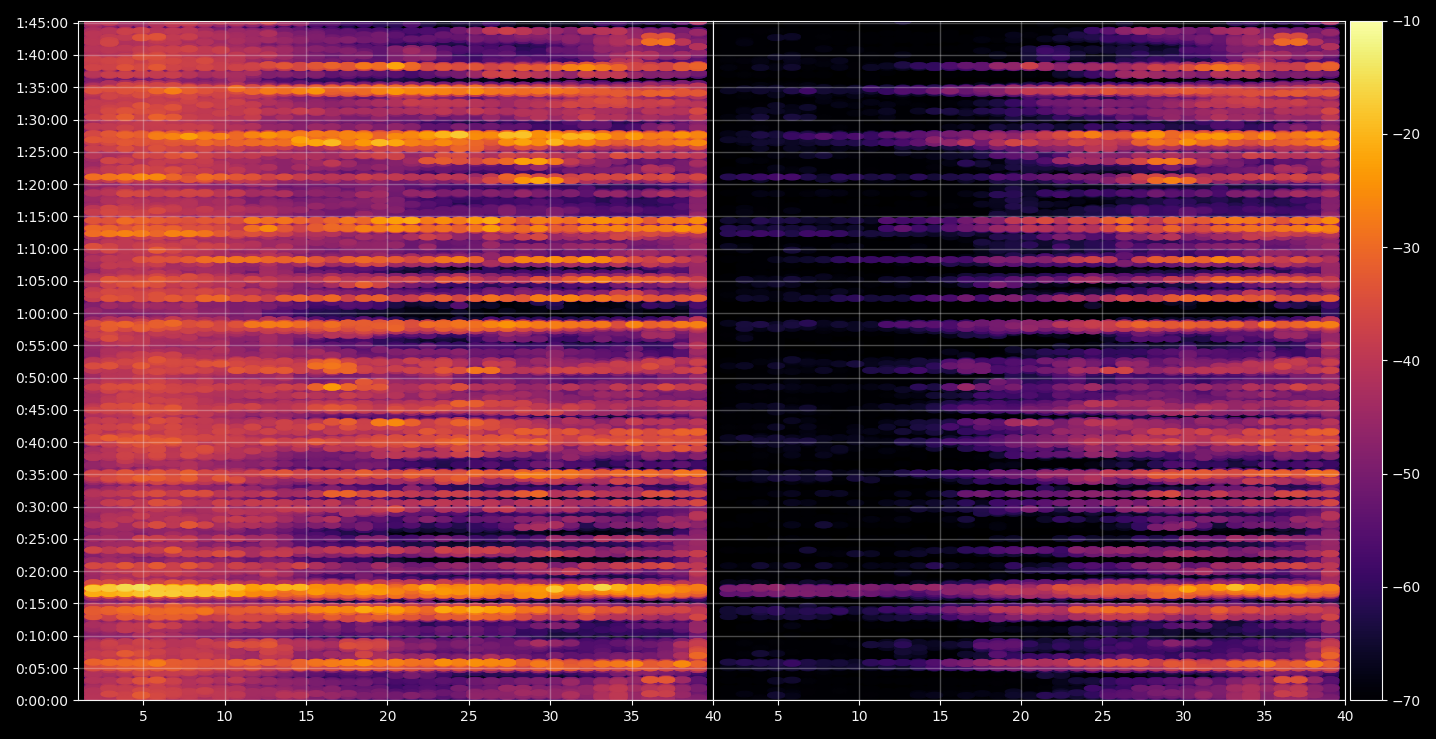1436x739 pixels.
Task: Click the 1:15:00 tick label
Action: point(42,217)
